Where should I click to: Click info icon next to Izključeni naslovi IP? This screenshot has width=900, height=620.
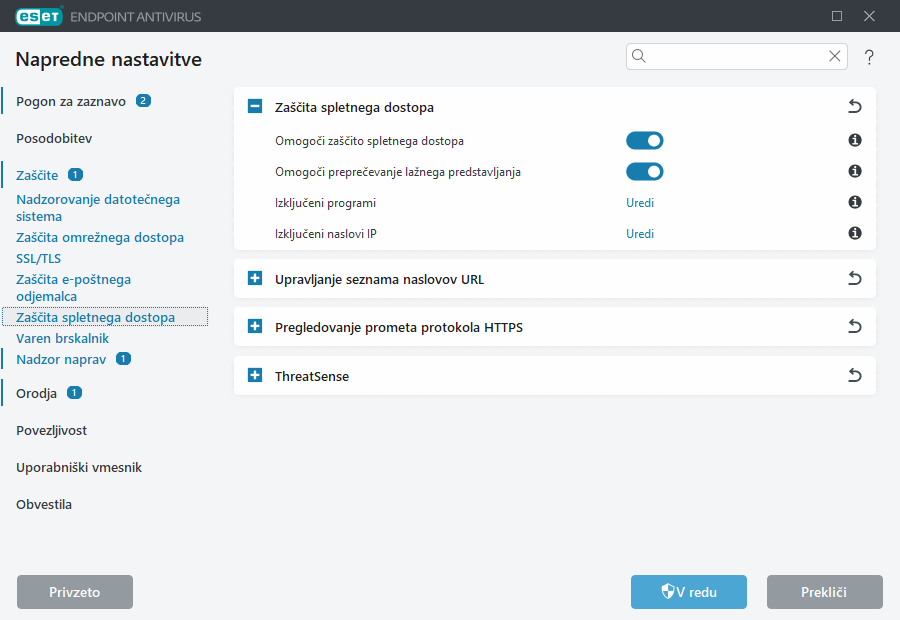855,233
